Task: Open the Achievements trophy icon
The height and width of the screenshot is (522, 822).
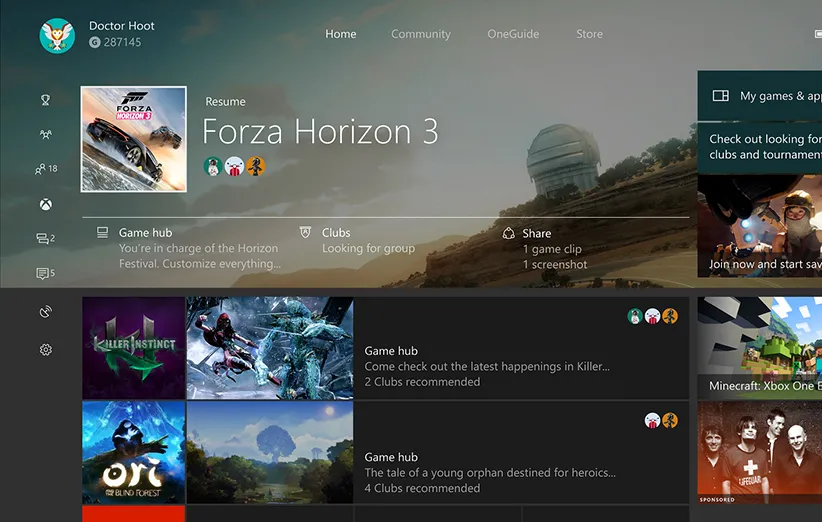Action: point(45,100)
